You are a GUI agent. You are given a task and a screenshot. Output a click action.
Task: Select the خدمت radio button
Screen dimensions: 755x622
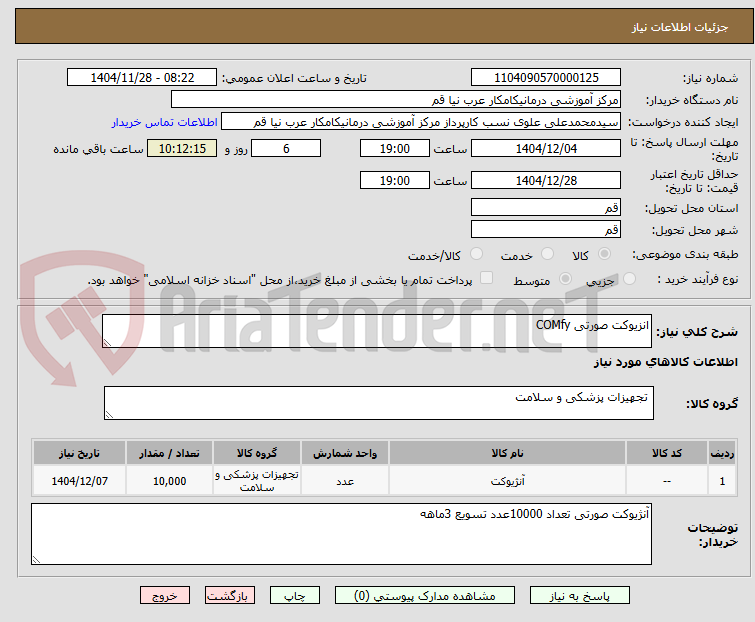tap(547, 254)
